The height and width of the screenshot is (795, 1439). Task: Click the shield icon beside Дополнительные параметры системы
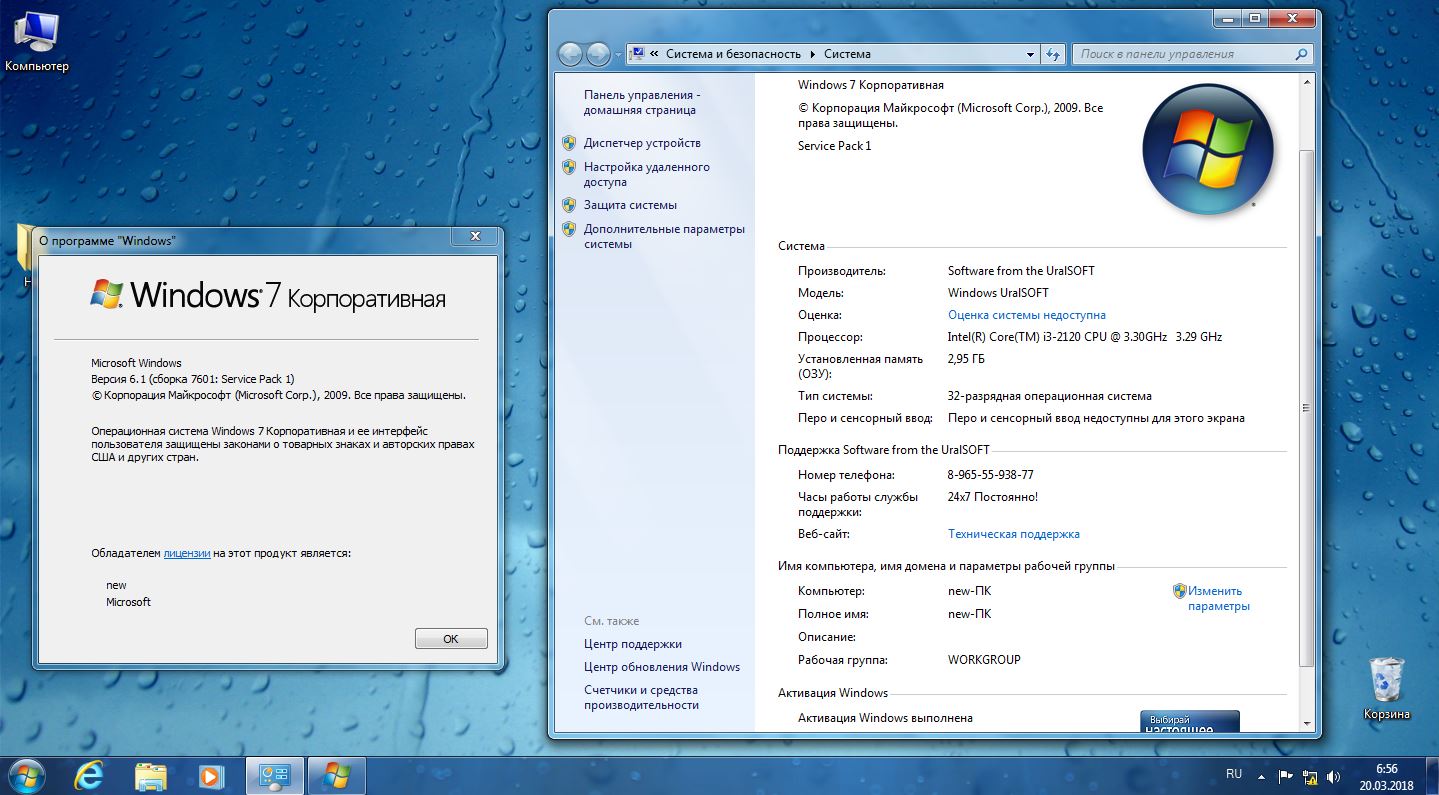coord(569,229)
